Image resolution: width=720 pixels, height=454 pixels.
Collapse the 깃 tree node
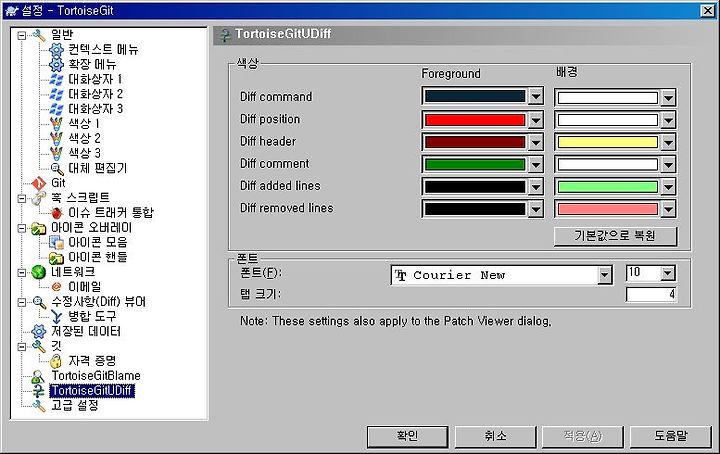click(22, 347)
